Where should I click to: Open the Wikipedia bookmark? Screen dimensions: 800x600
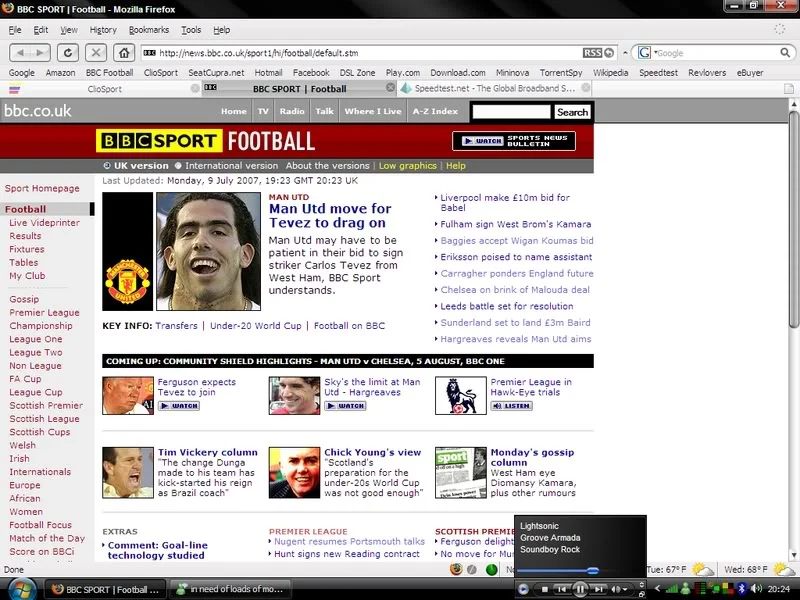click(610, 72)
